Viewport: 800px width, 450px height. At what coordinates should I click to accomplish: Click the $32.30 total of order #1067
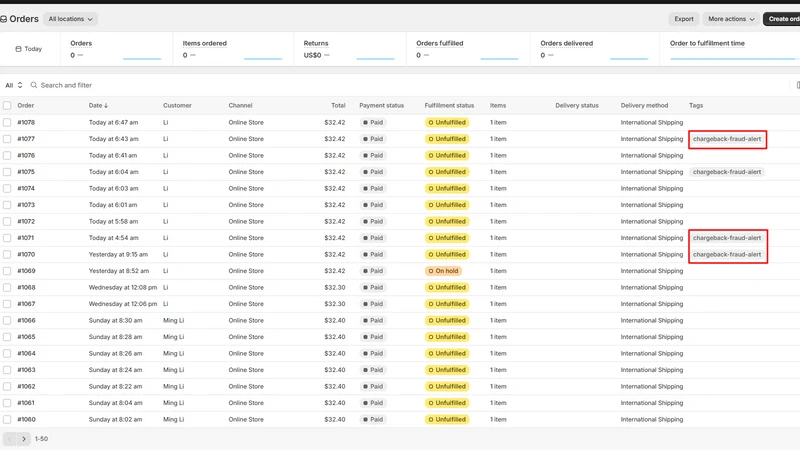[x=335, y=304]
